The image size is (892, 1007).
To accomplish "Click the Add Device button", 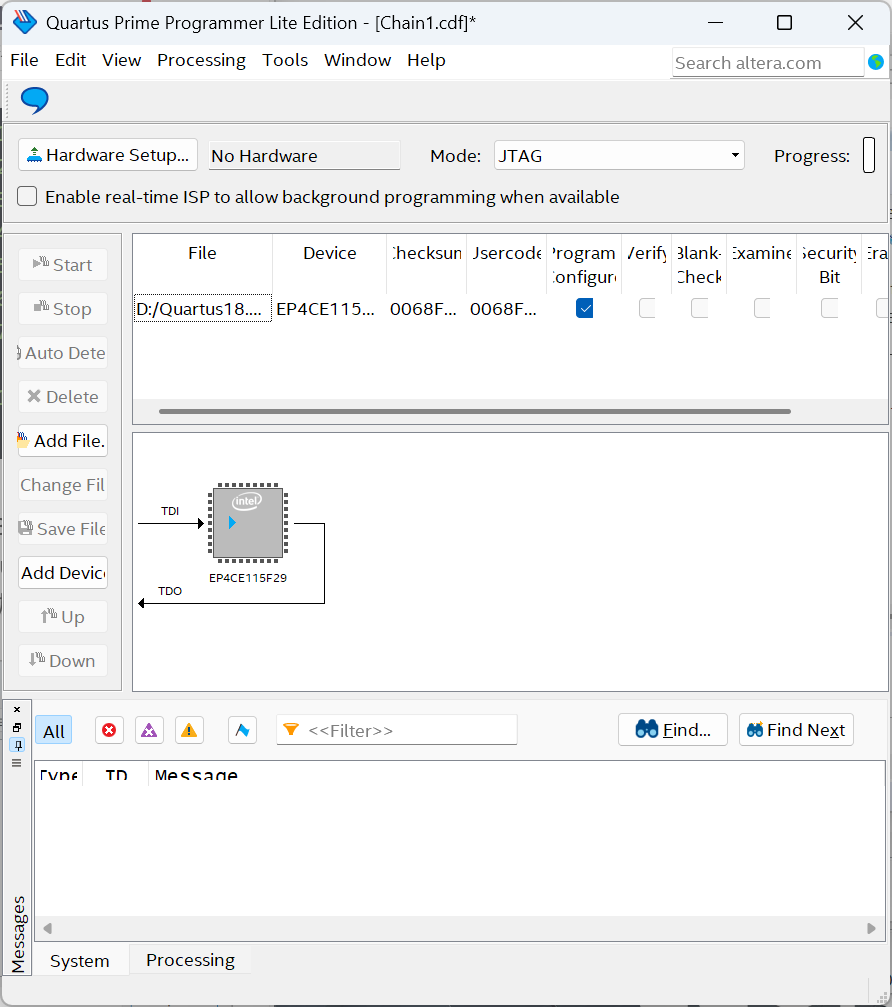I will pyautogui.click(x=63, y=573).
